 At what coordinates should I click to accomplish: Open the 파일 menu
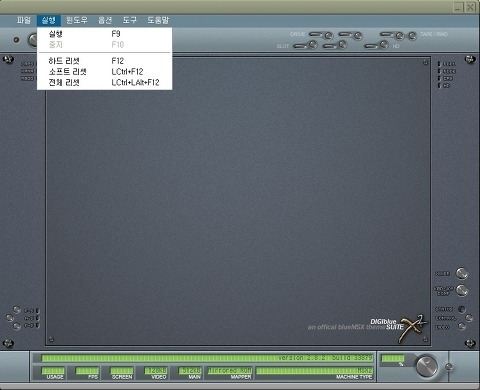24,20
